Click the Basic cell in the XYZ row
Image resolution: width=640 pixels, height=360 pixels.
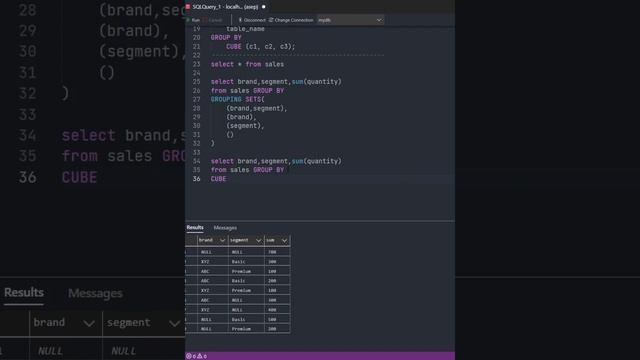pos(246,262)
